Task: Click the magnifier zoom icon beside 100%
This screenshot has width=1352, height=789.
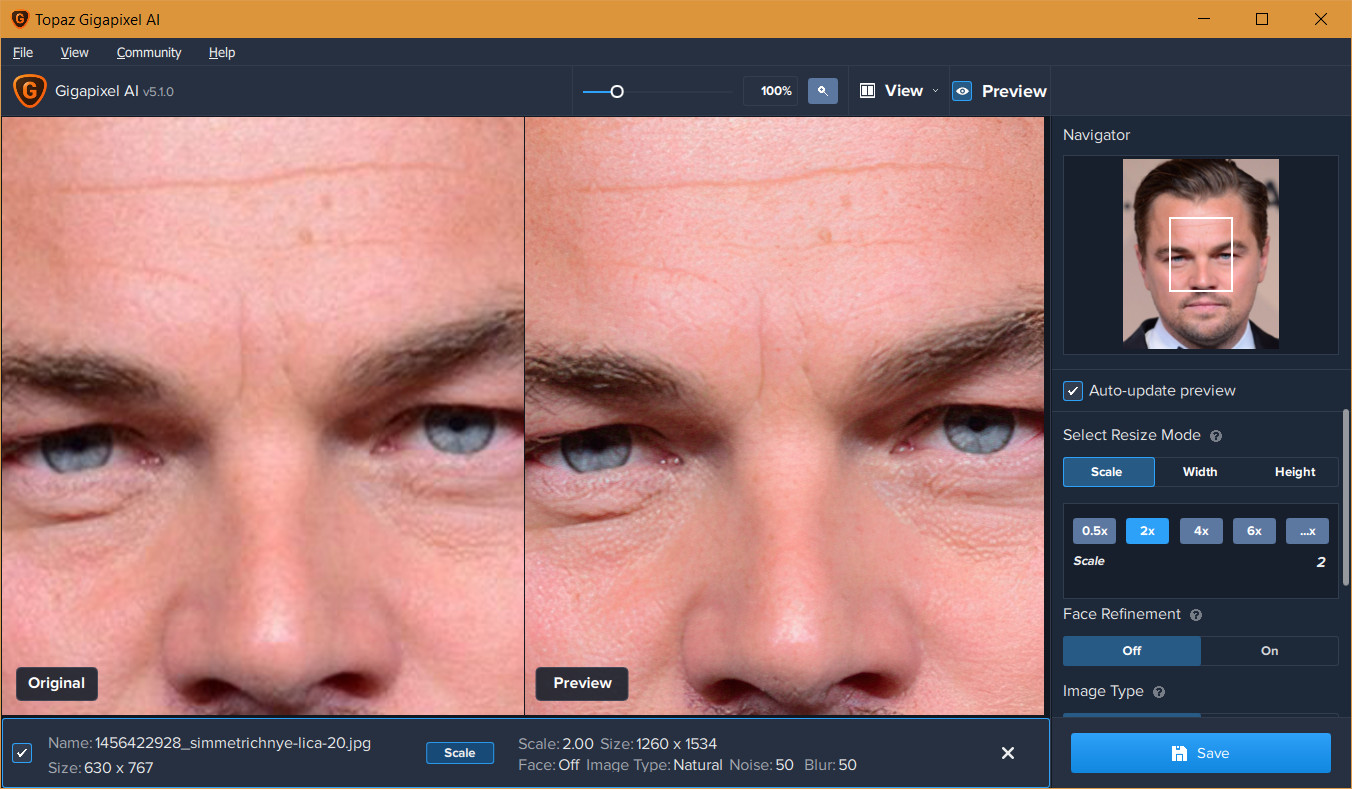Action: coord(822,91)
